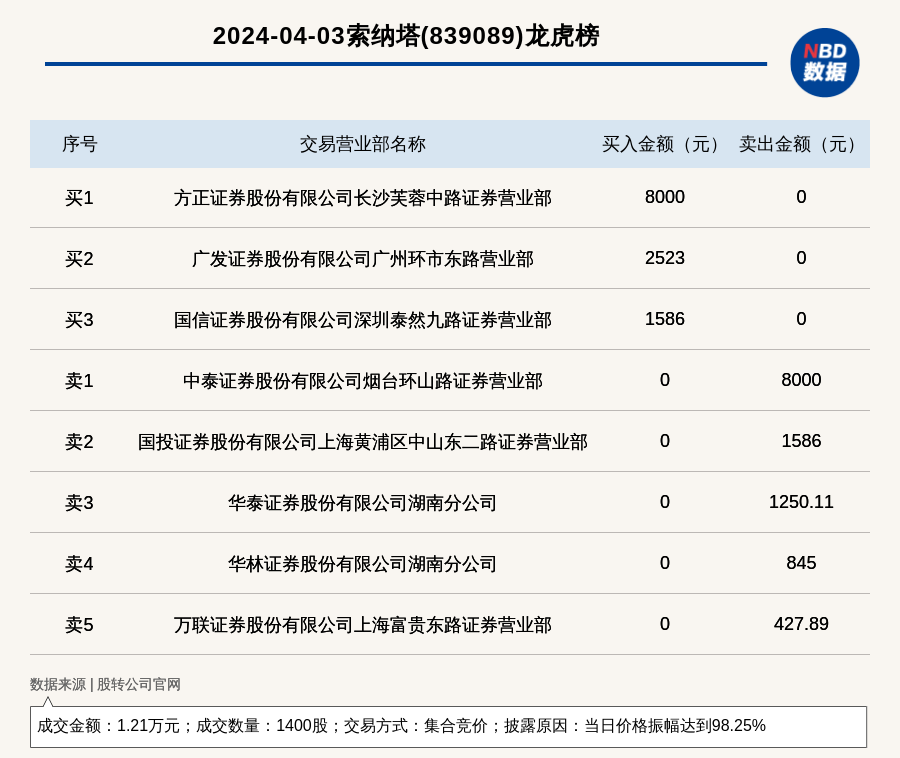Click the 0 sell amount in 买1 row
Viewport: 900px width, 758px height.
coord(801,197)
